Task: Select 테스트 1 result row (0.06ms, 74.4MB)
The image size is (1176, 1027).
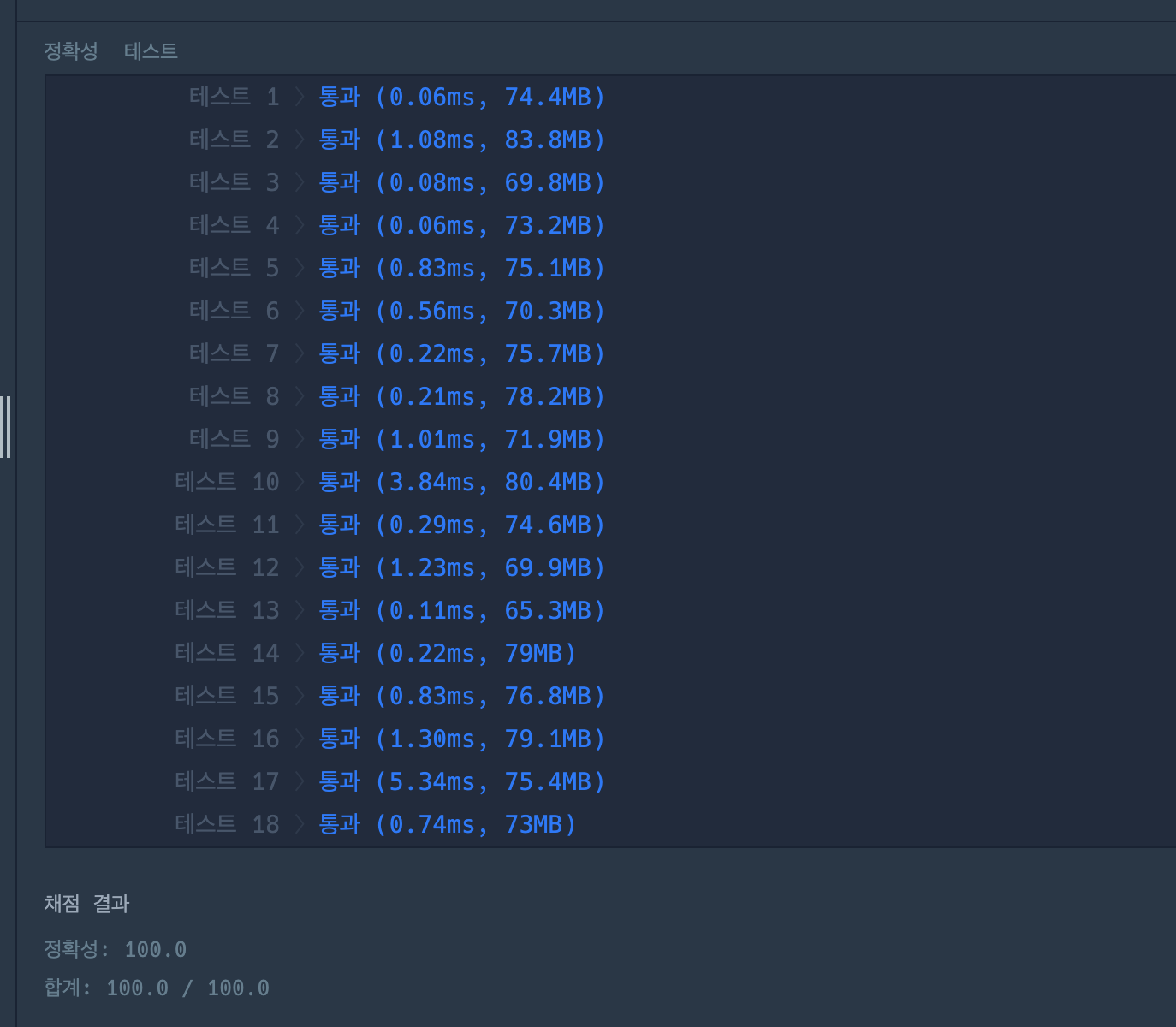Action: coord(462,97)
